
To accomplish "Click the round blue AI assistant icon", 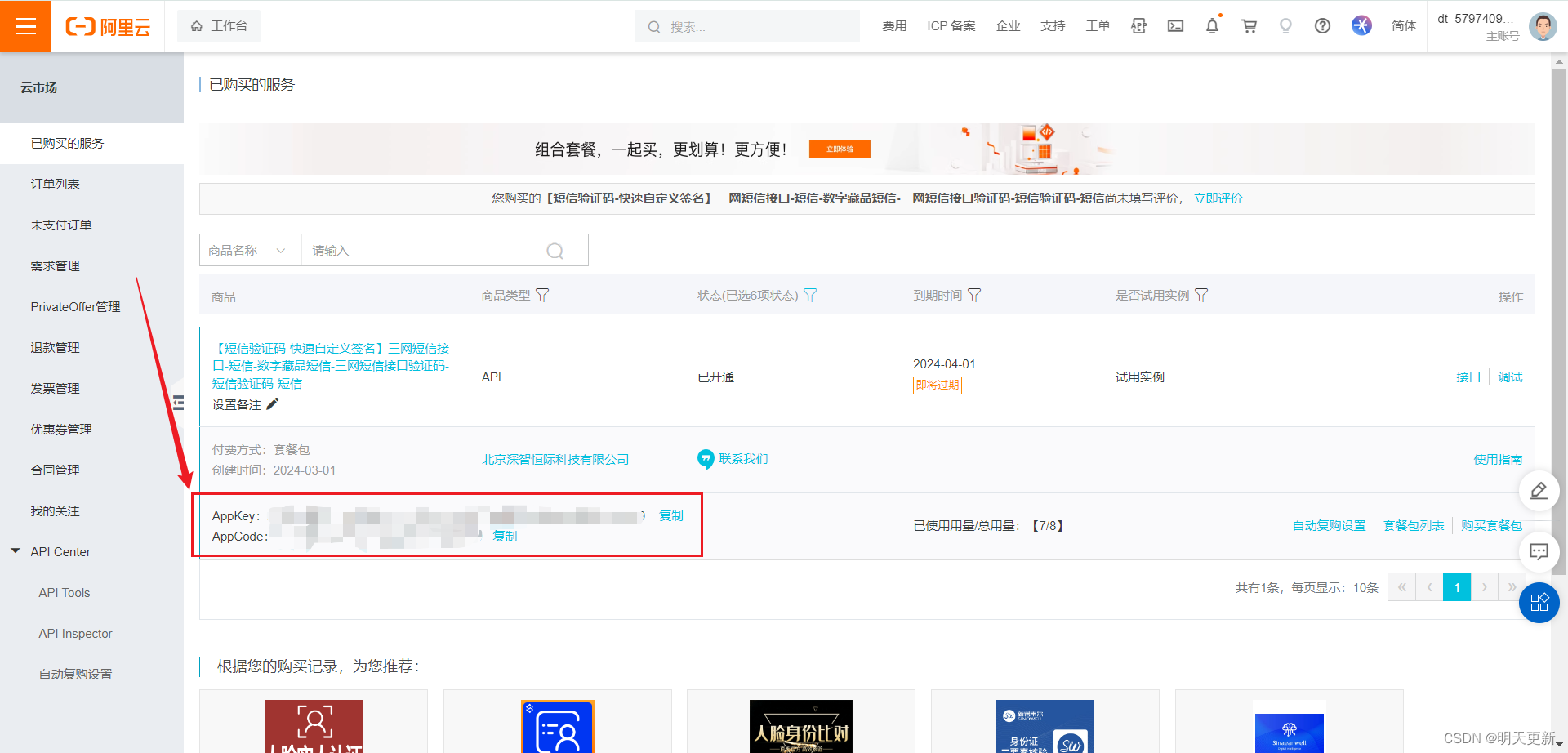I will 1361,25.
